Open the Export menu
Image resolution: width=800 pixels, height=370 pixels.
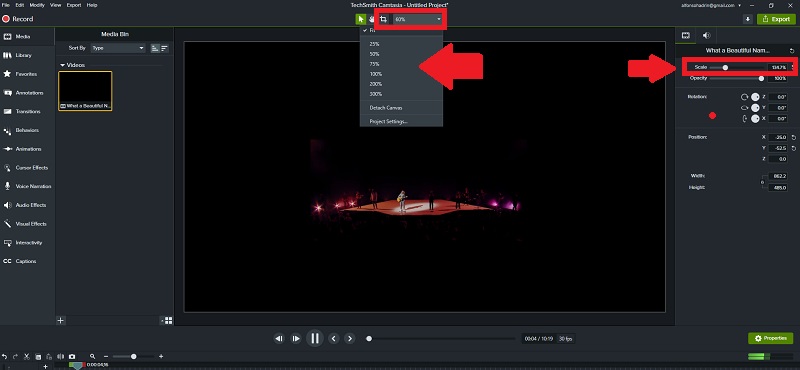pos(74,5)
